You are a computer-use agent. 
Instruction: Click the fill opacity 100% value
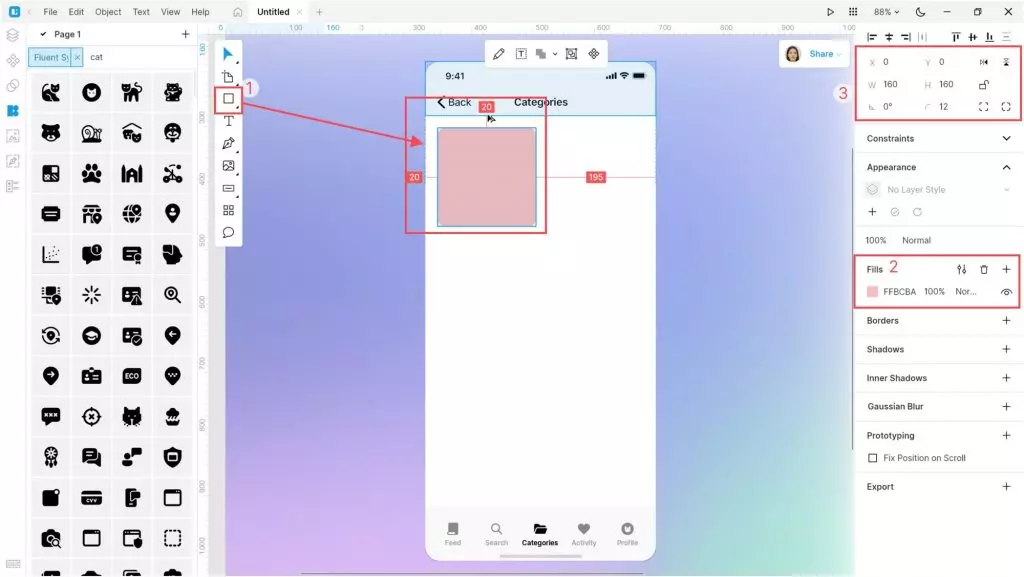(x=934, y=292)
